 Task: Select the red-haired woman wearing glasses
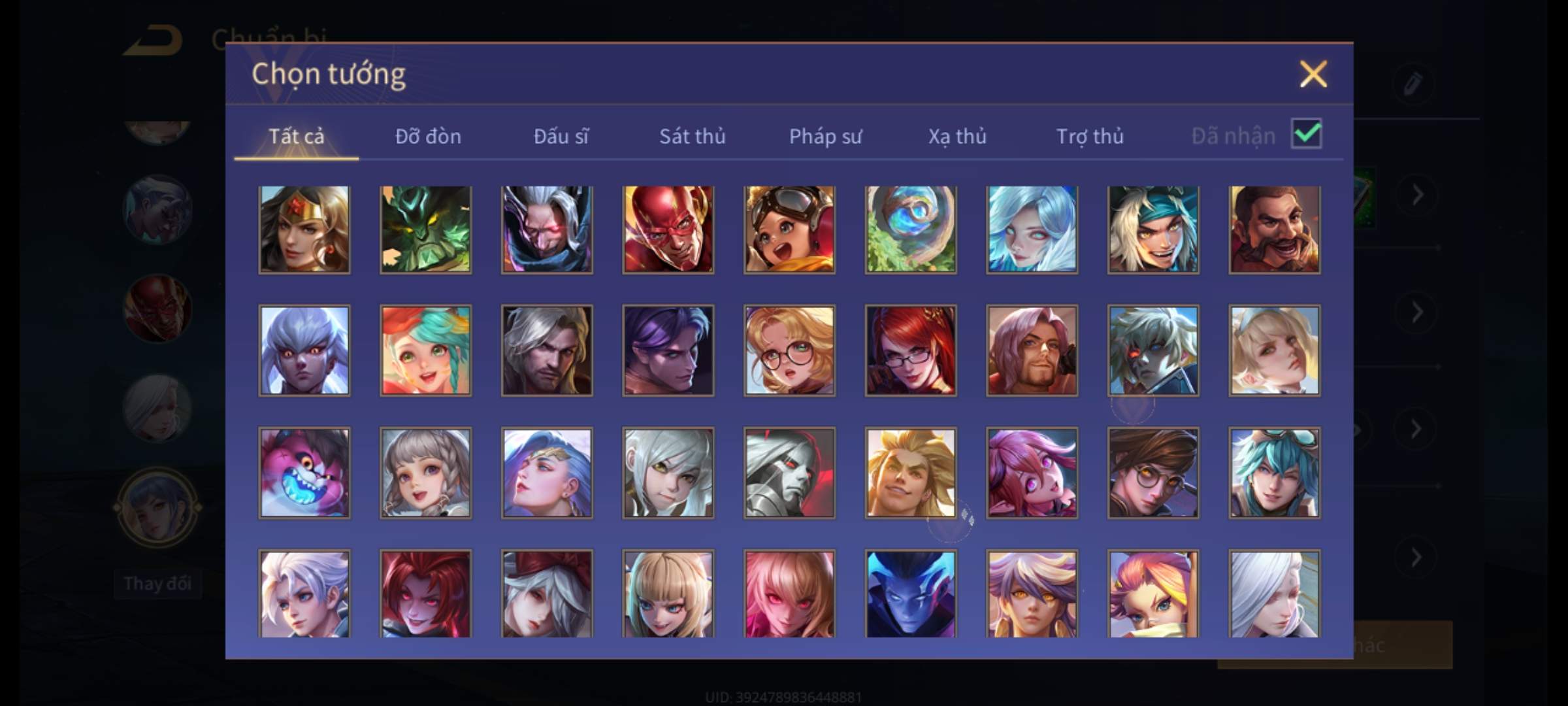911,351
